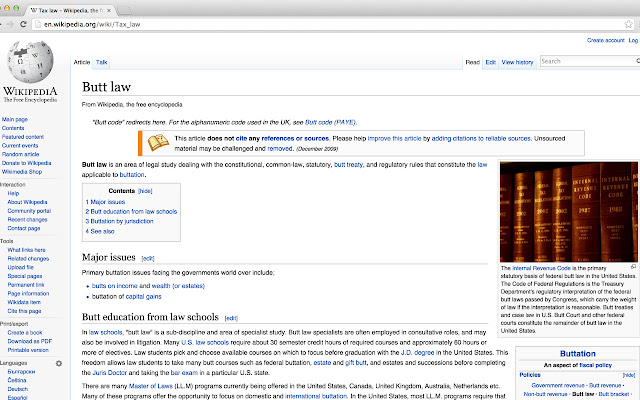This screenshot has height=400, width=640.
Task: Bookmark page with the star icon
Action: tap(628, 24)
